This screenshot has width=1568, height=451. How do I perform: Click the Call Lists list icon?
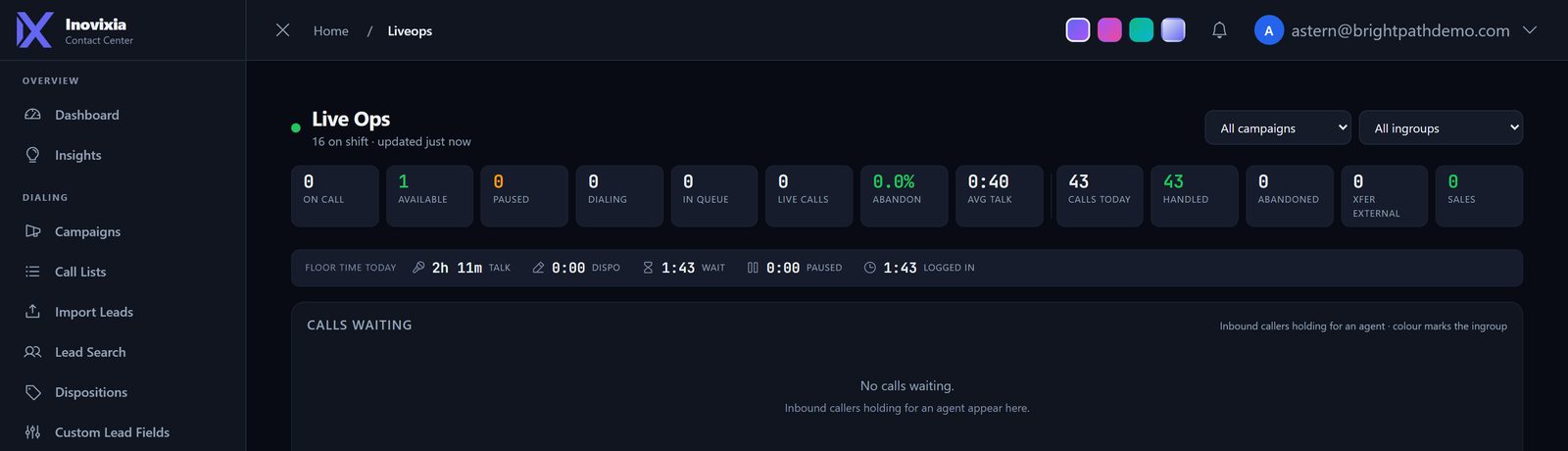pyautogui.click(x=32, y=272)
